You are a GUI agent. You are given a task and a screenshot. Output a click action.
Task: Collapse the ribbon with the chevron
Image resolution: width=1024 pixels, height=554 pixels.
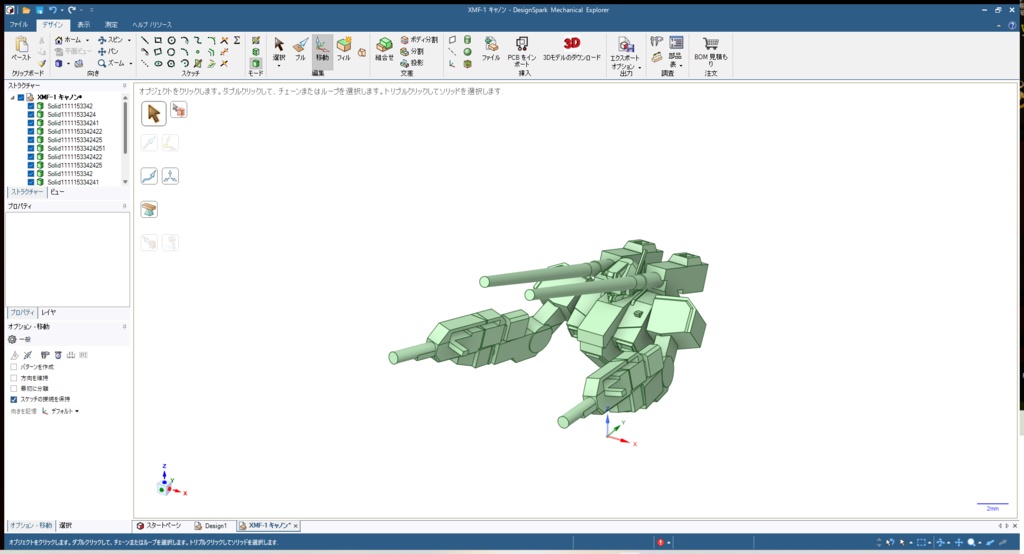click(x=999, y=25)
